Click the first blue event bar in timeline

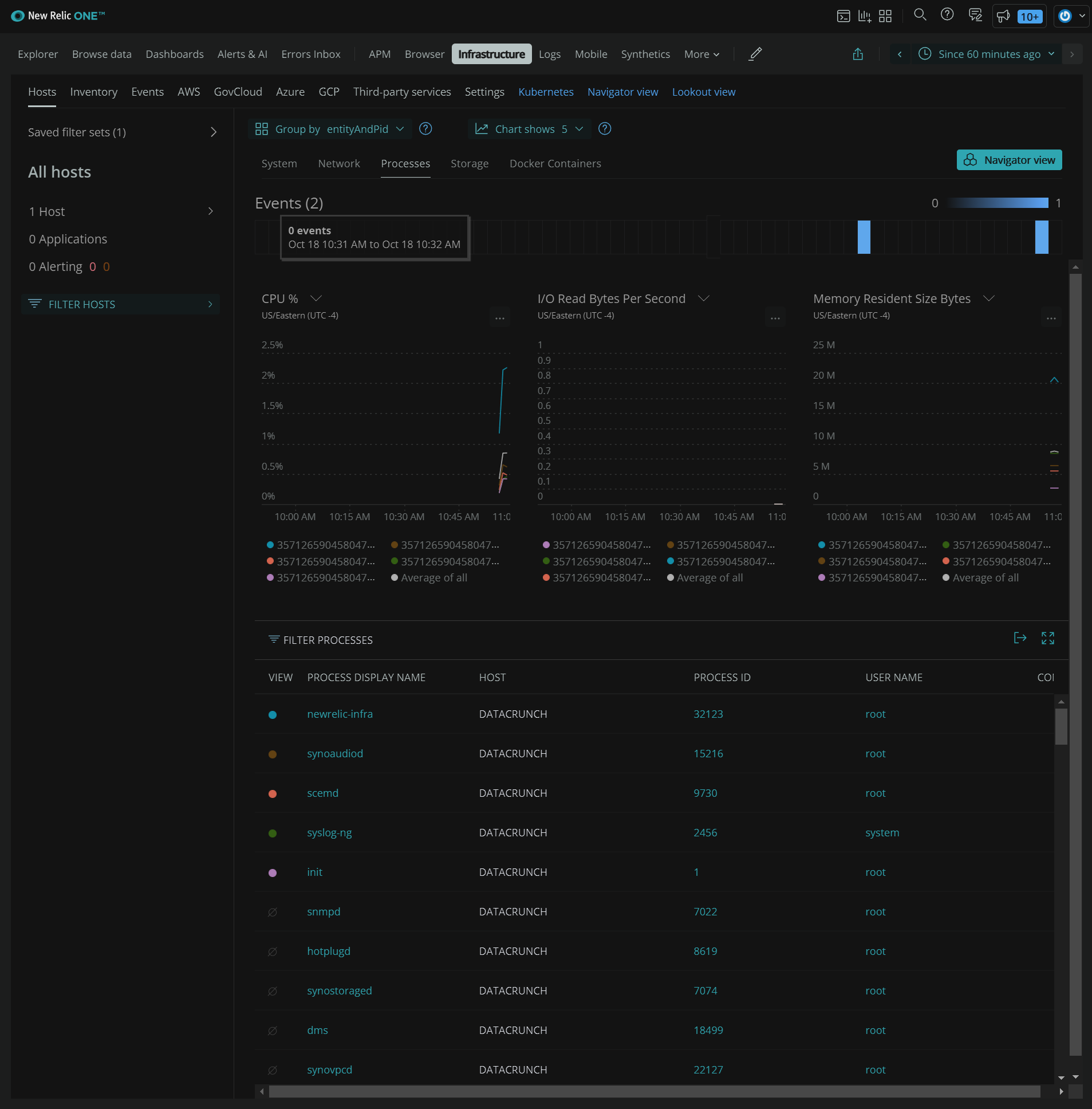pos(864,237)
